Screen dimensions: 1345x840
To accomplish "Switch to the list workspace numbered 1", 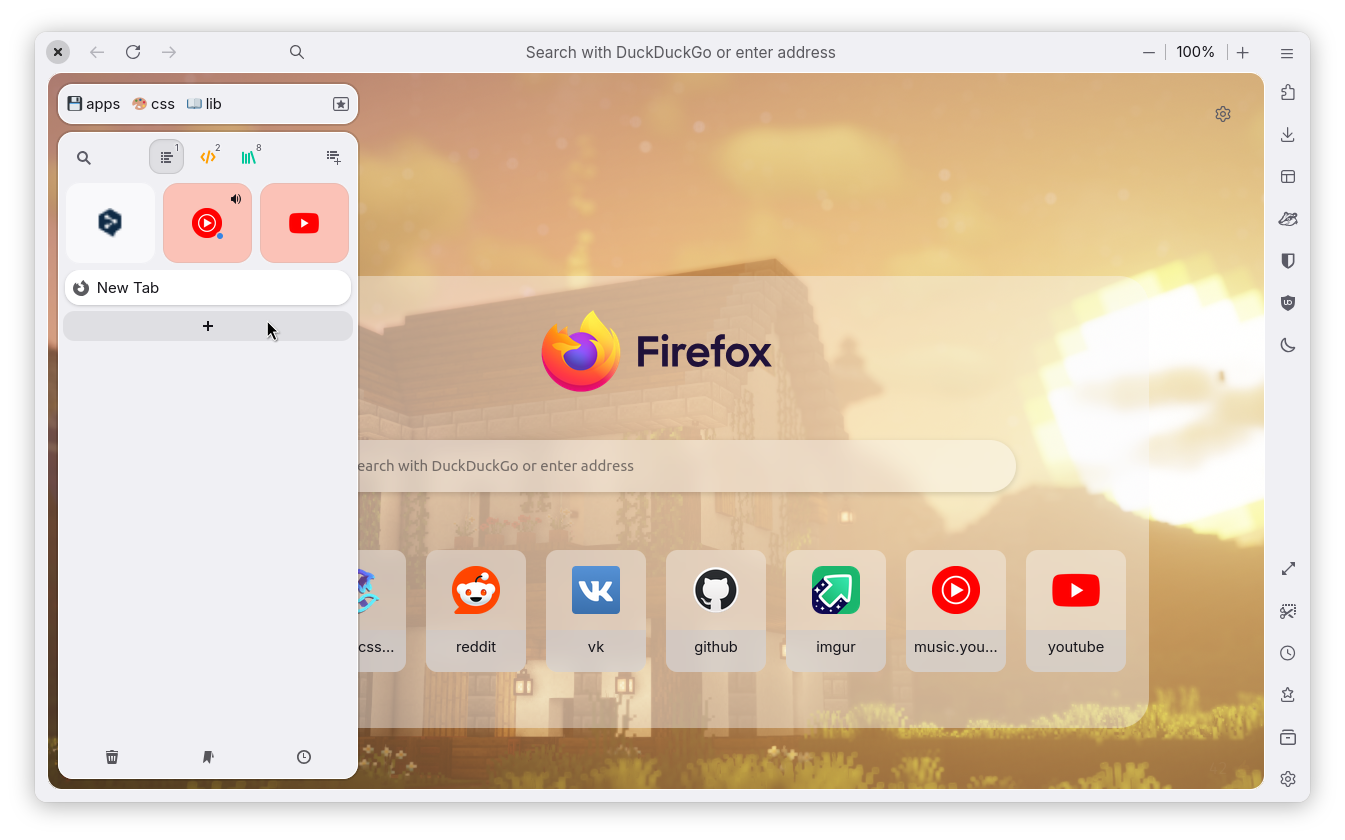I will tap(167, 157).
